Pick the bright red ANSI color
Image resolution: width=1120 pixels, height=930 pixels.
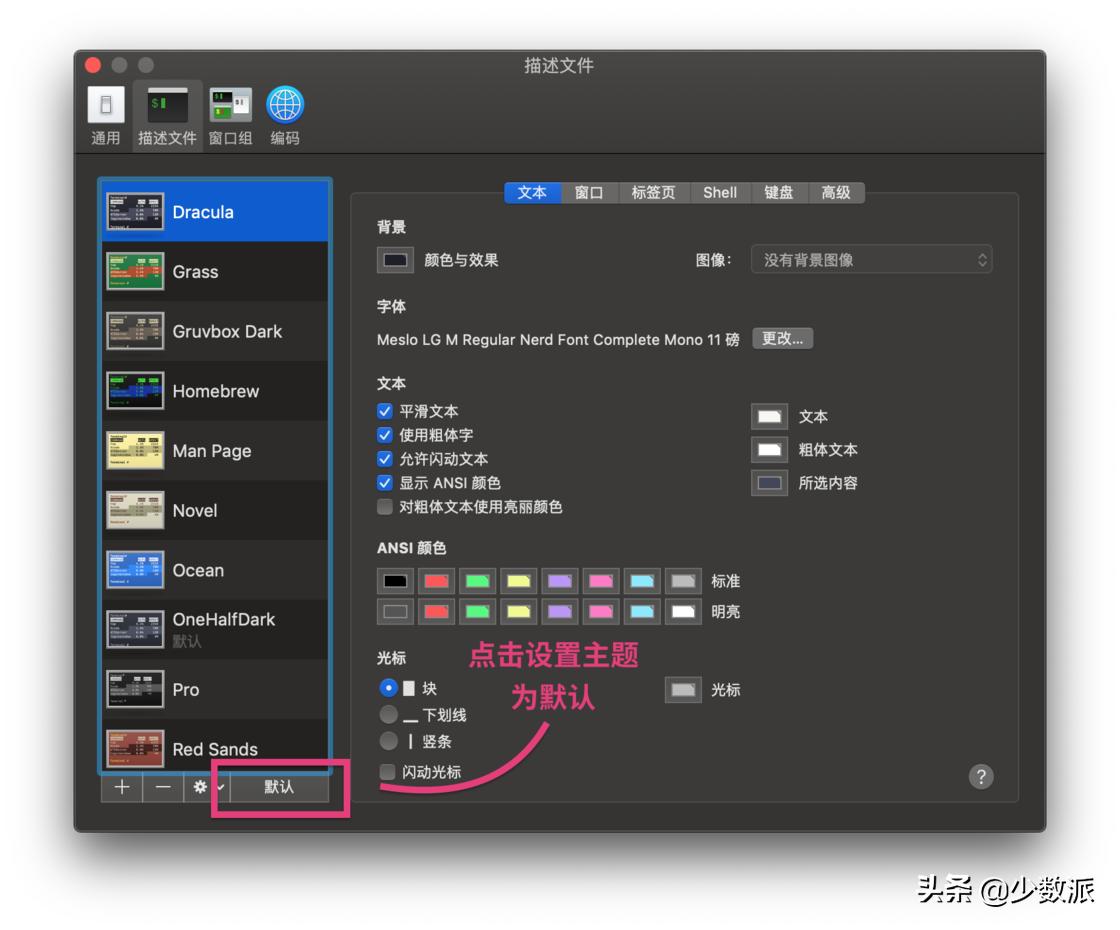click(x=436, y=611)
